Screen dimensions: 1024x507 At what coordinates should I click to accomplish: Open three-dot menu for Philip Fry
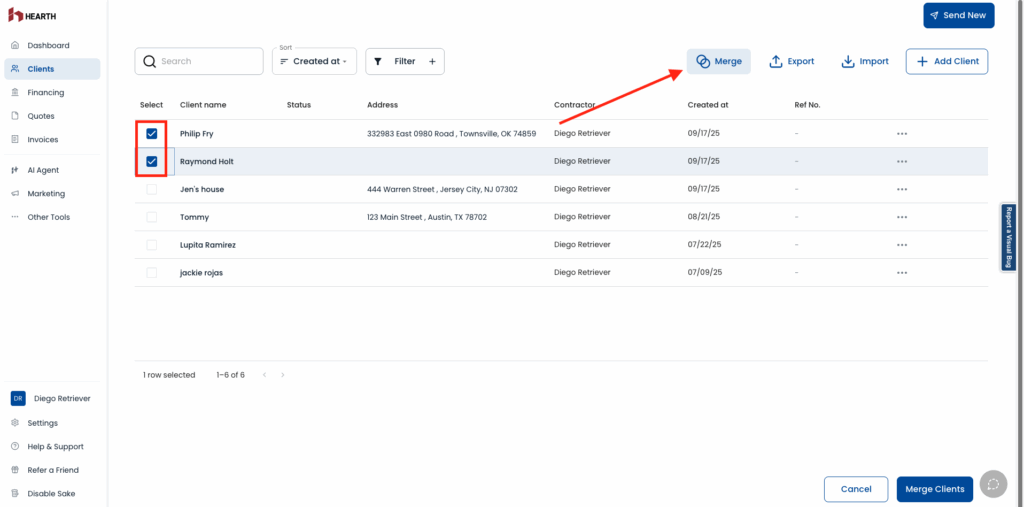(x=901, y=134)
